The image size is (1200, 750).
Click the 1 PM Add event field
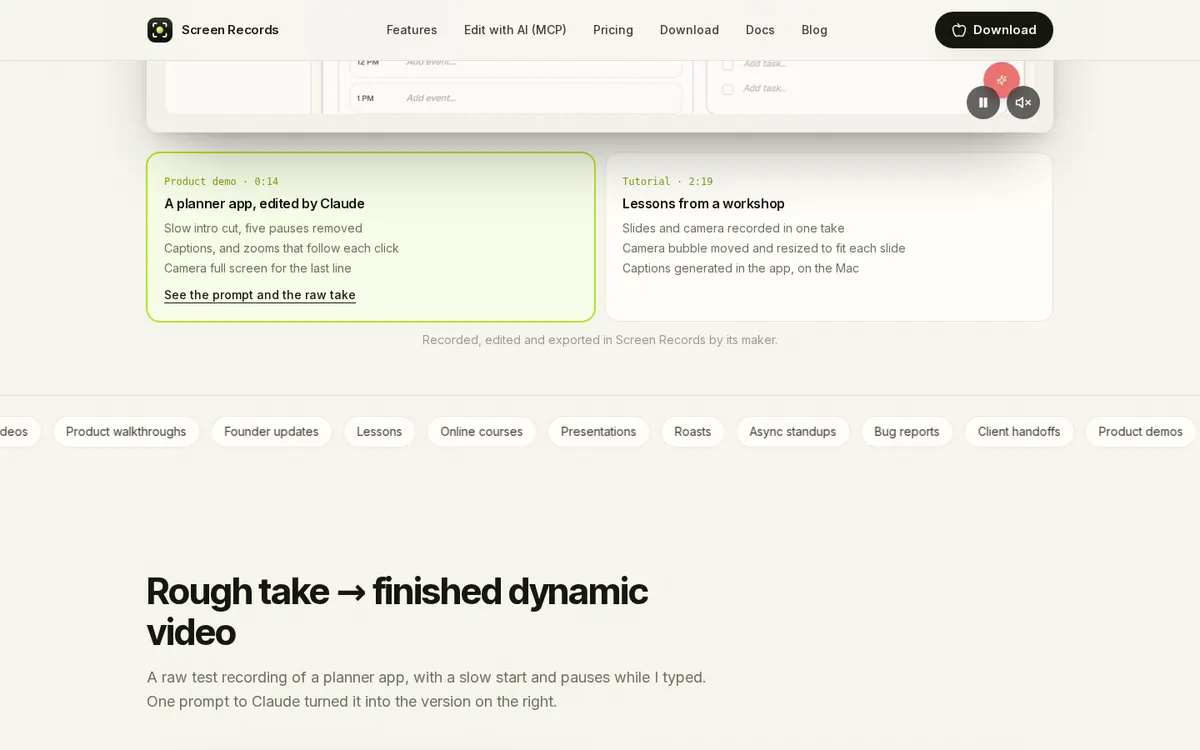pyautogui.click(x=516, y=98)
